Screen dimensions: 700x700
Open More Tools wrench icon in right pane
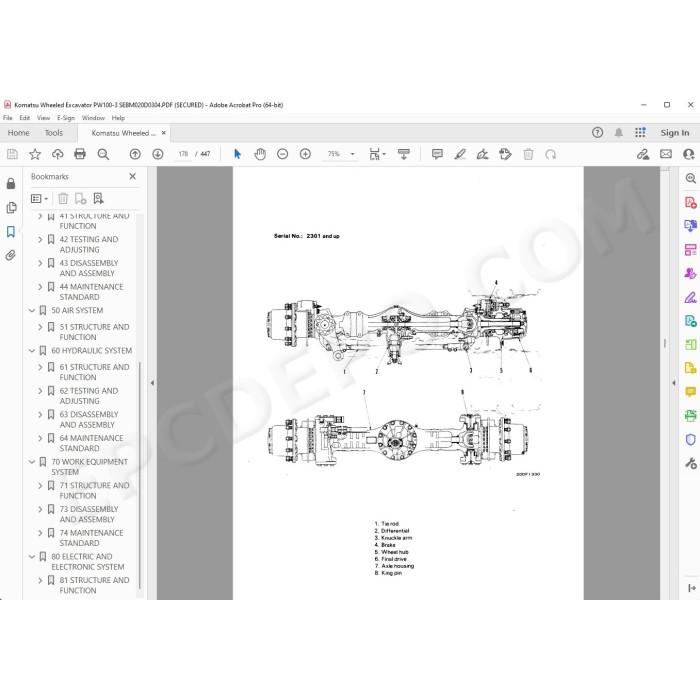[690, 463]
